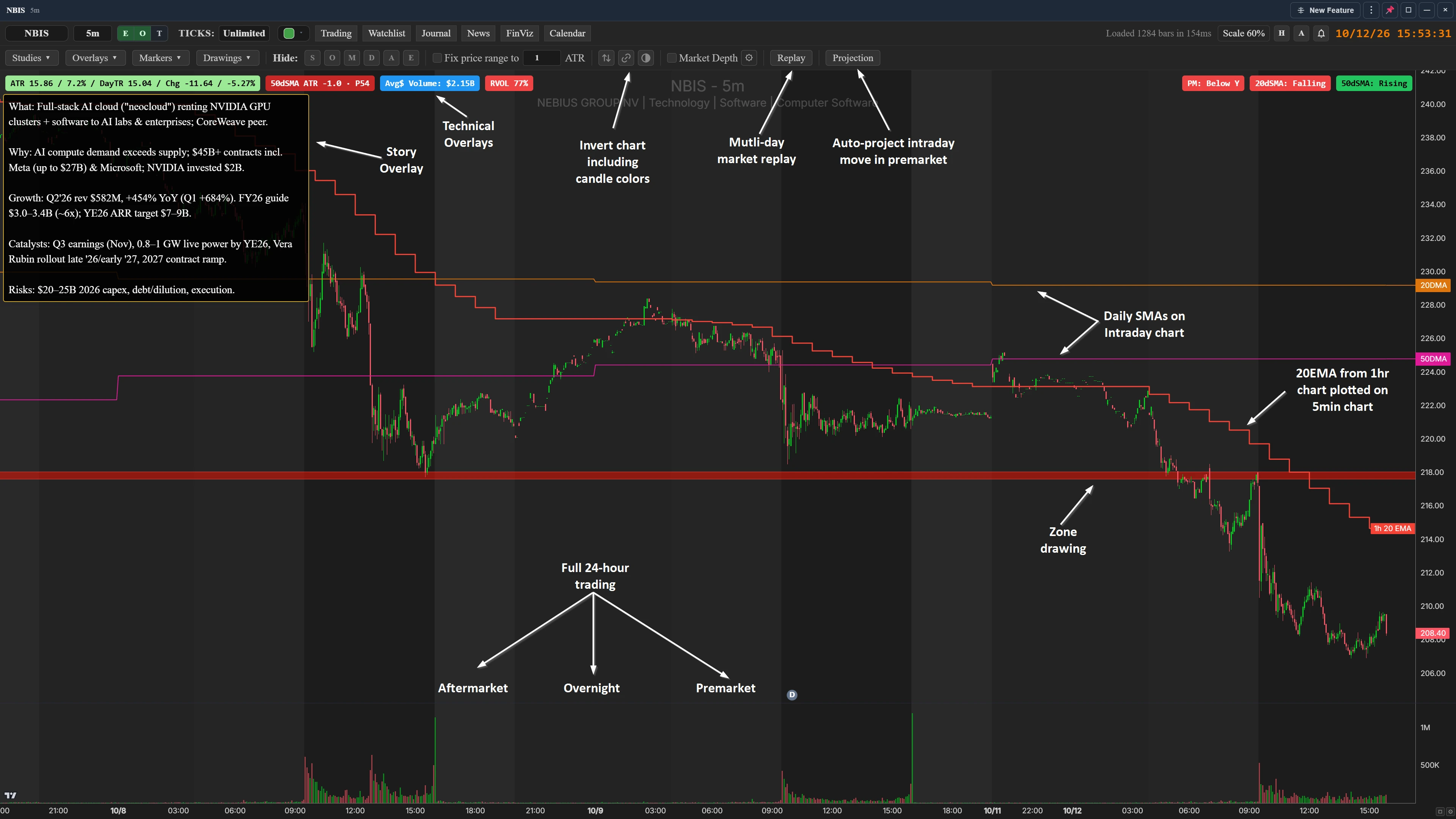Screen dimensions: 1456x819
Task: Start the Replay mode
Action: point(791,58)
